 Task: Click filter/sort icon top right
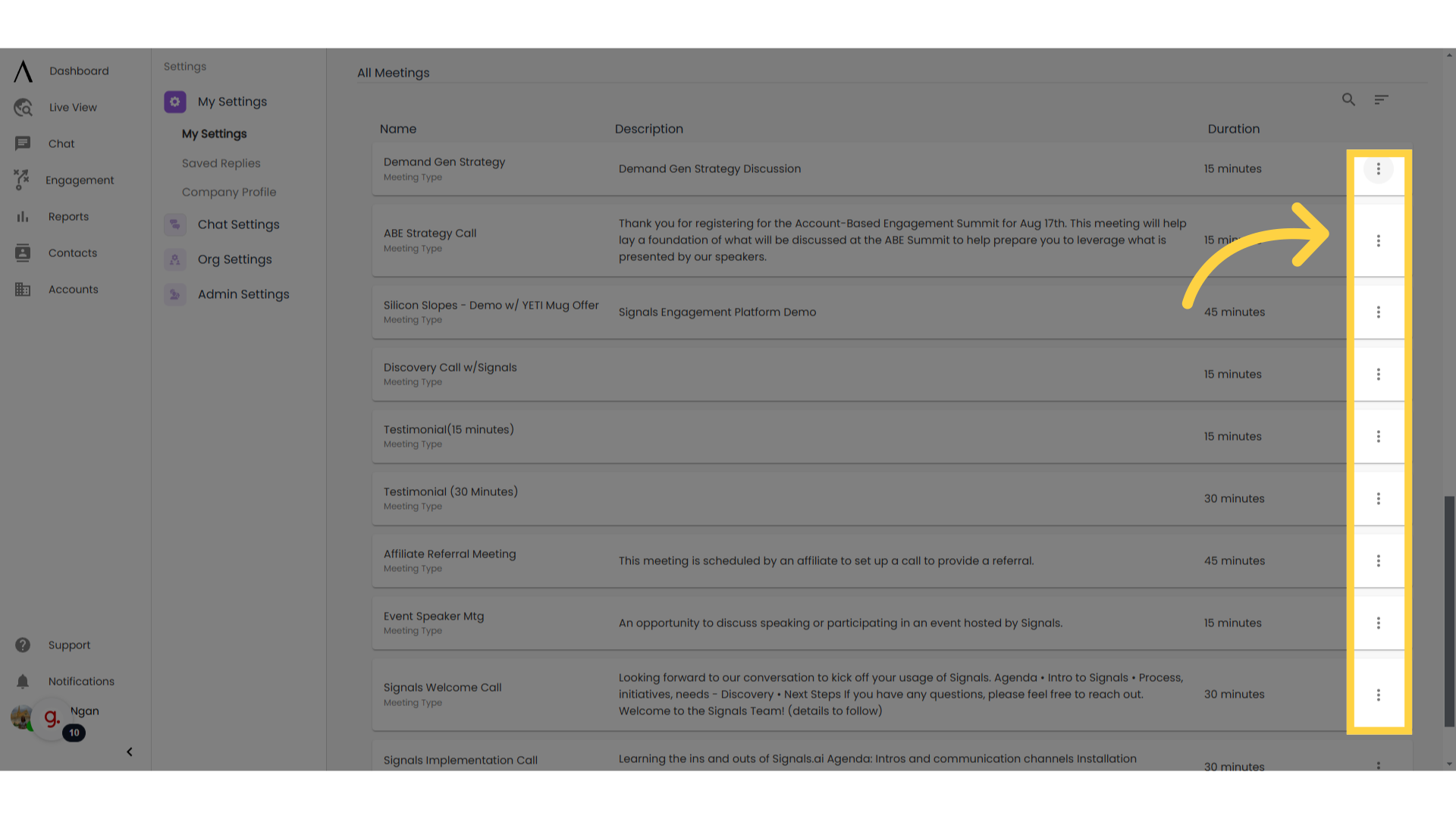(x=1381, y=99)
